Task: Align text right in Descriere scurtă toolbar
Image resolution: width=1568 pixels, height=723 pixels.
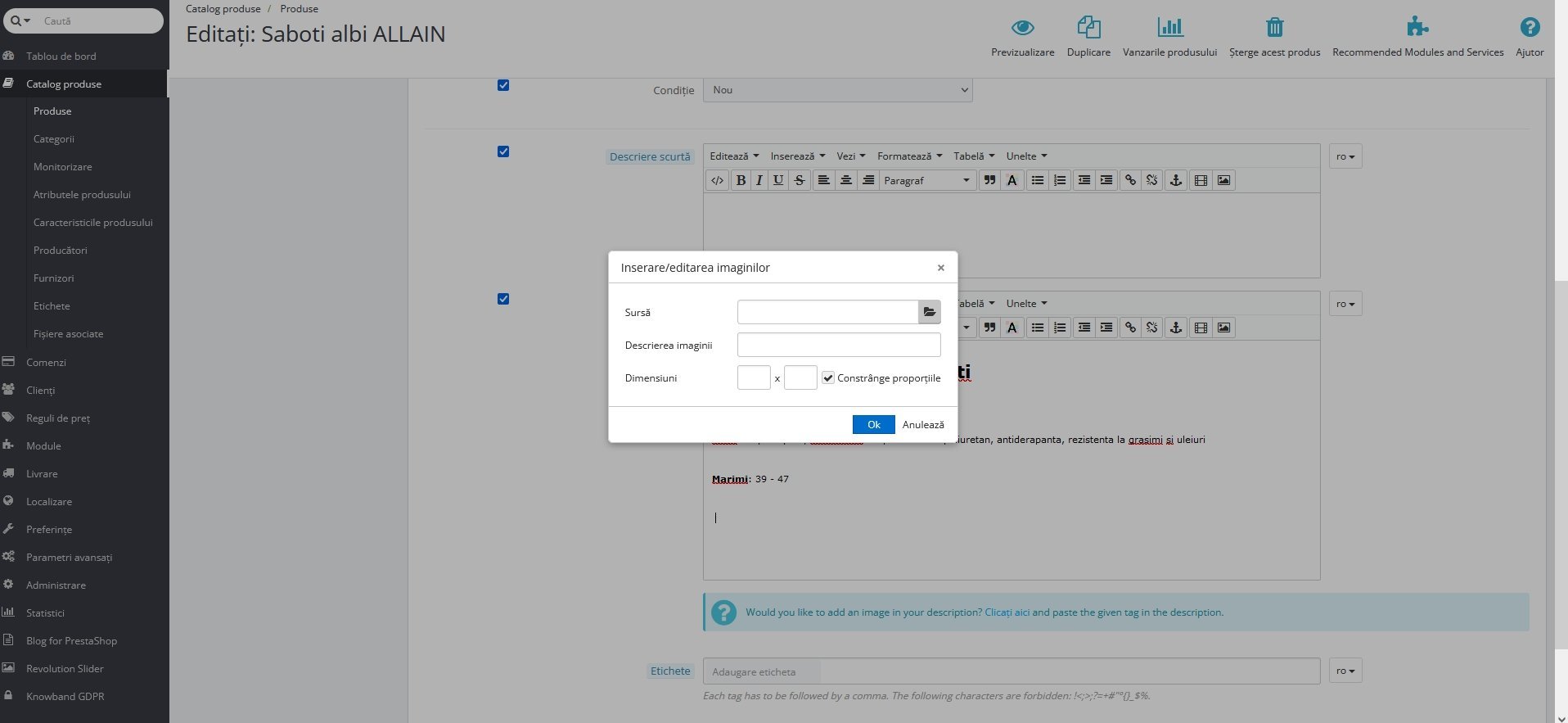Action: coord(868,180)
